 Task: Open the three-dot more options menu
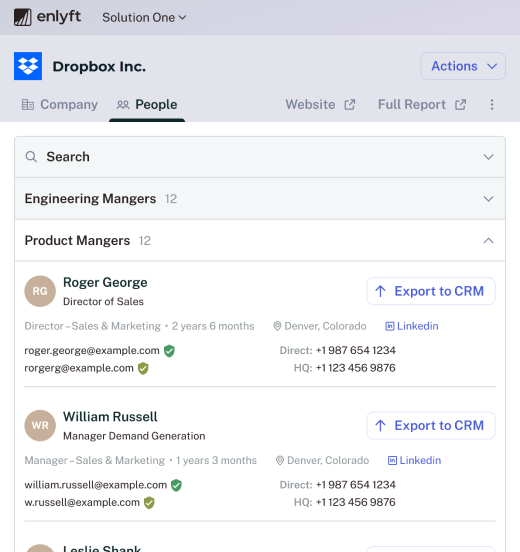point(492,105)
